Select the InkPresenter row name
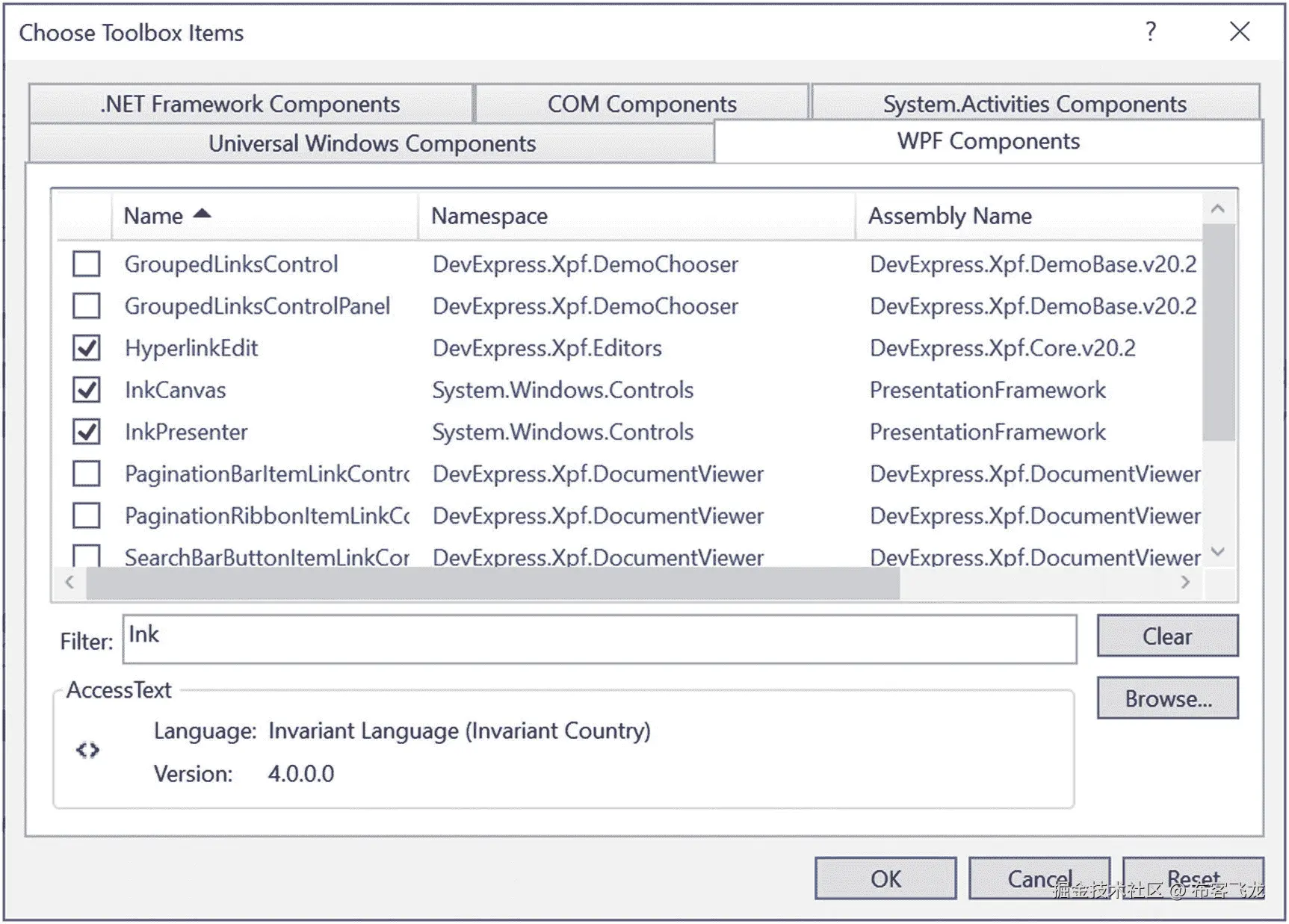The image size is (1289, 924). 186,432
